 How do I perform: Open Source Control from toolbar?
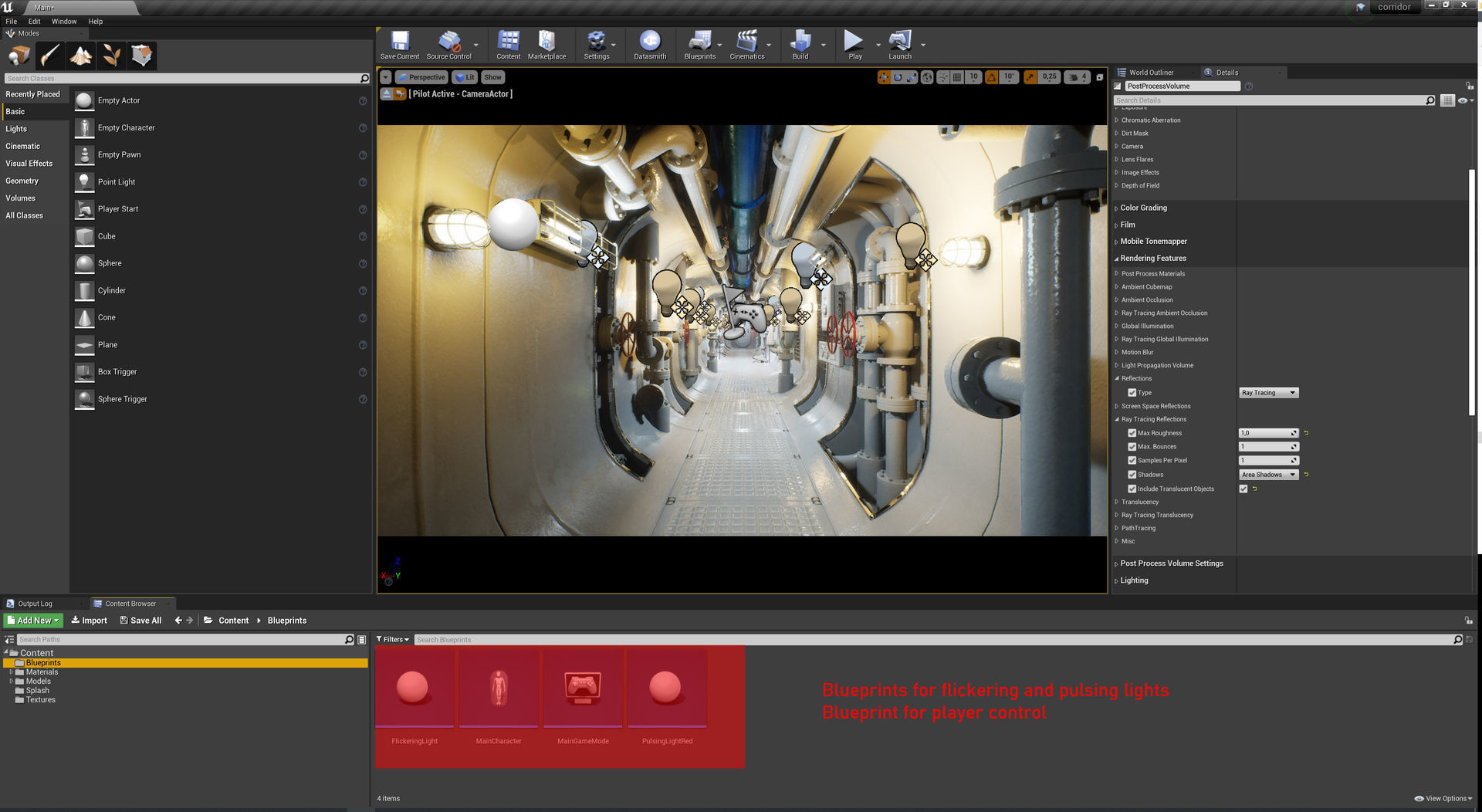[448, 45]
